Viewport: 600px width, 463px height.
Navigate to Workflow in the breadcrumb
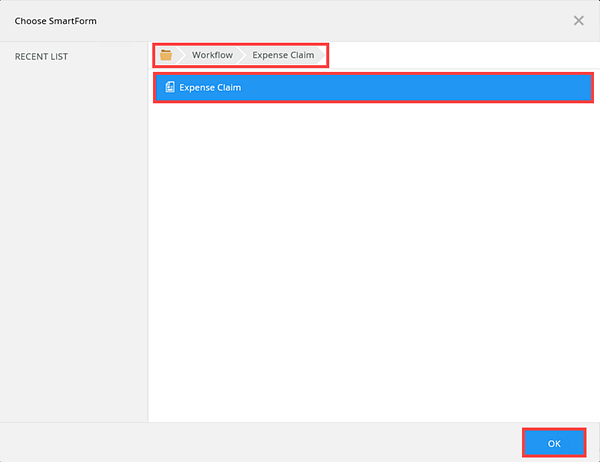[x=212, y=55]
